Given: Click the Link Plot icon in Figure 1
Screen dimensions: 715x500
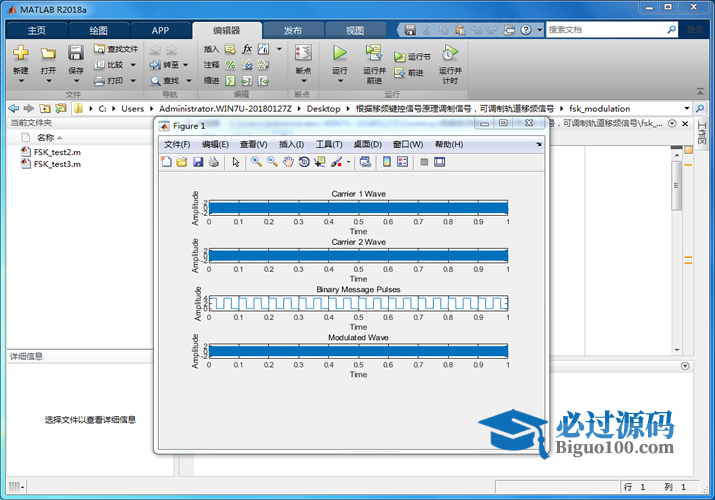Looking at the screenshot, I should (365, 162).
